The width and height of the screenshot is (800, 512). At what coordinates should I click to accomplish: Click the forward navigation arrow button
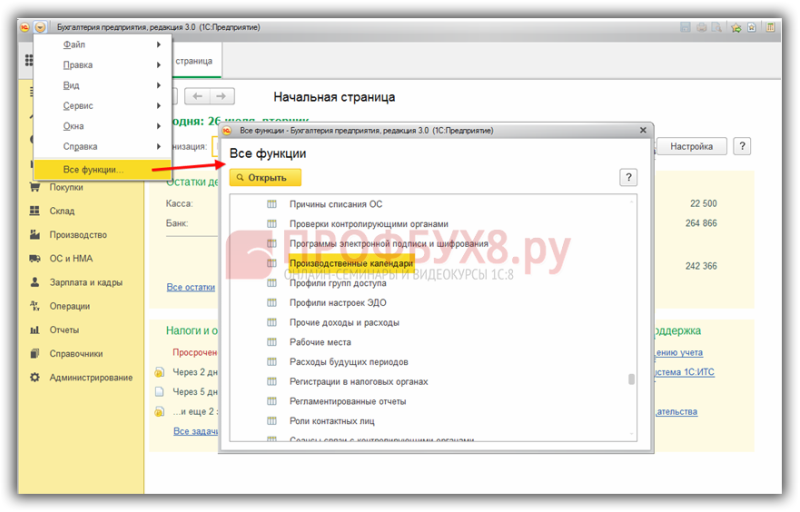pos(221,96)
